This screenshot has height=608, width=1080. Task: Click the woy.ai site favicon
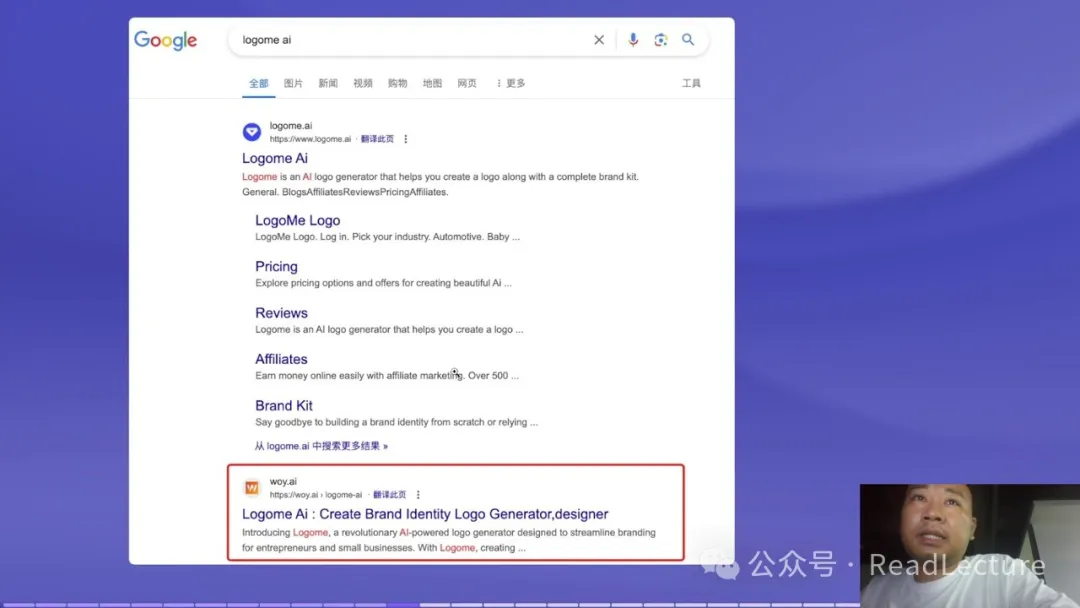pyautogui.click(x=252, y=488)
